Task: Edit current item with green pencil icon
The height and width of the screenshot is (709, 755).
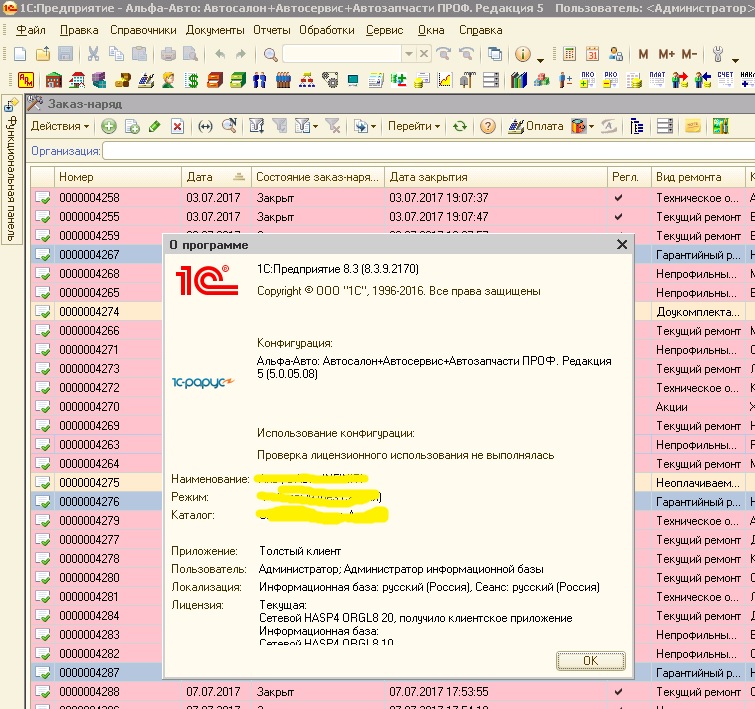Action: point(155,127)
